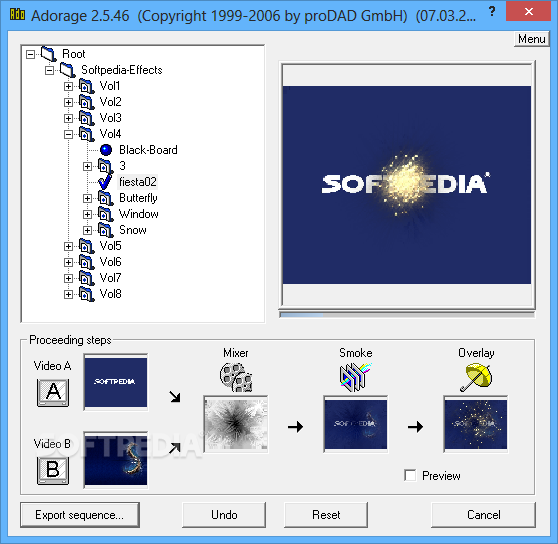This screenshot has height=544, width=558.
Task: Click the Video B thumbnail
Action: pos(116,460)
